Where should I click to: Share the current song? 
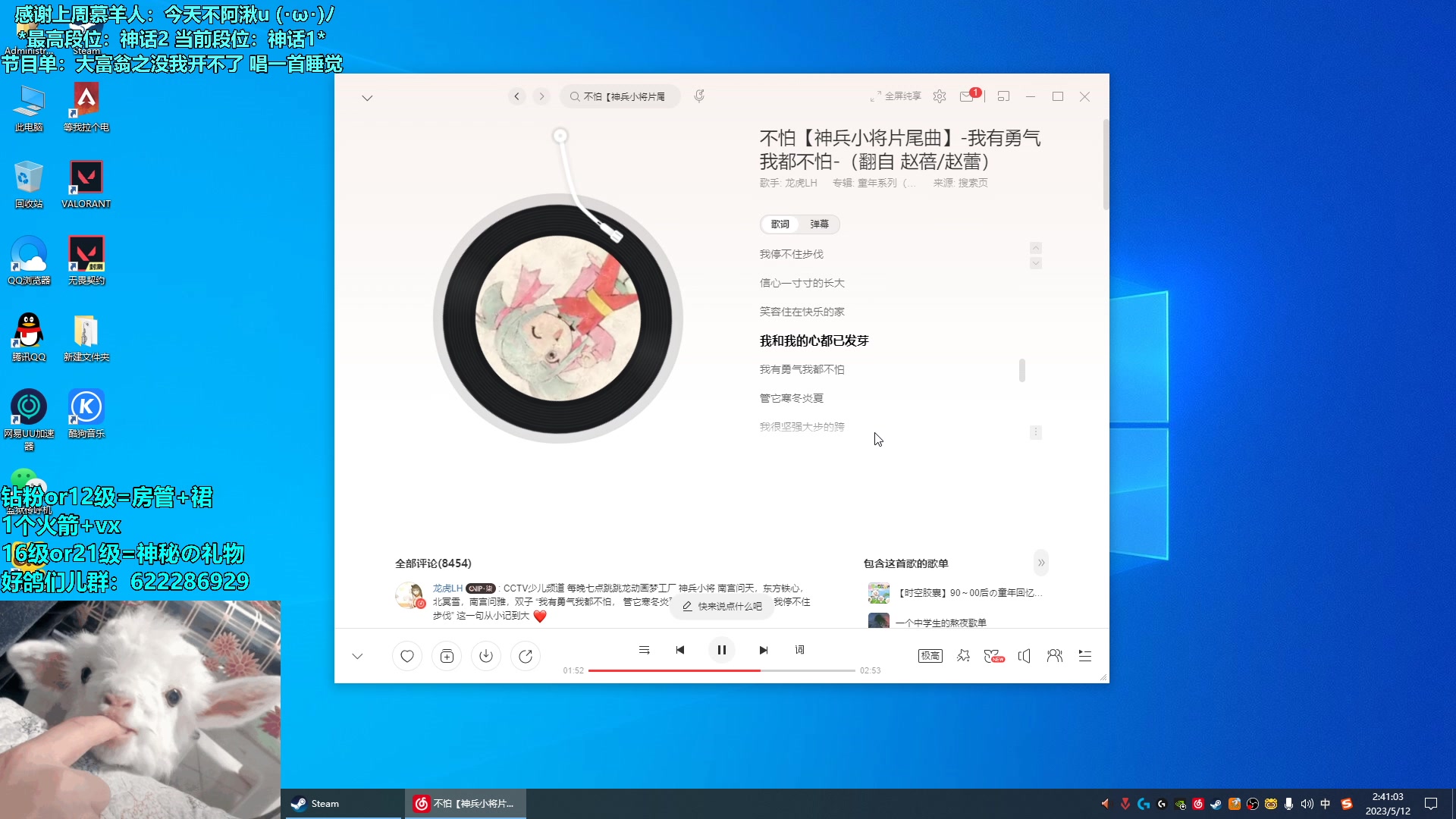click(526, 656)
